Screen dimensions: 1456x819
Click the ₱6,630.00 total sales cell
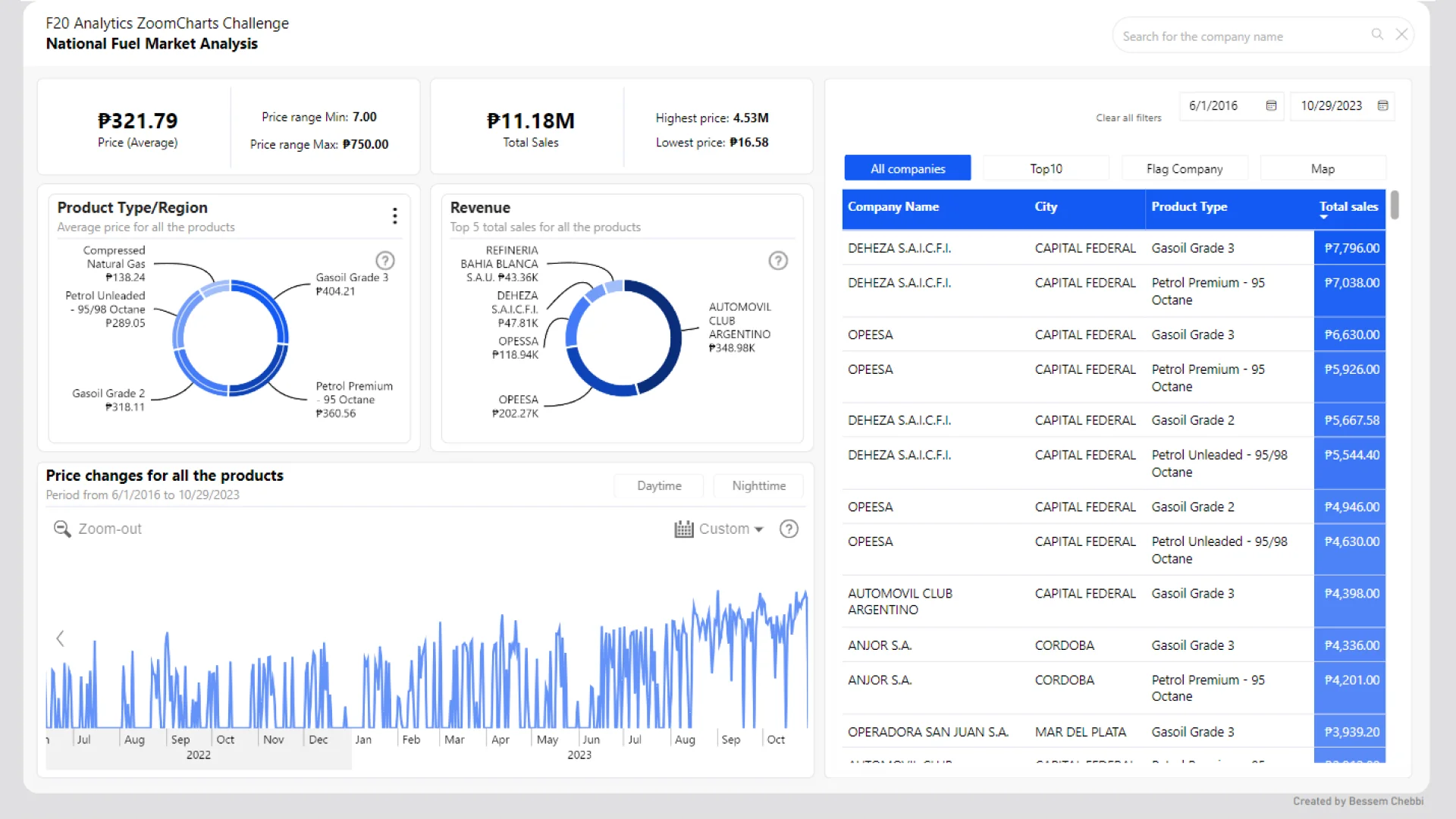click(x=1350, y=334)
